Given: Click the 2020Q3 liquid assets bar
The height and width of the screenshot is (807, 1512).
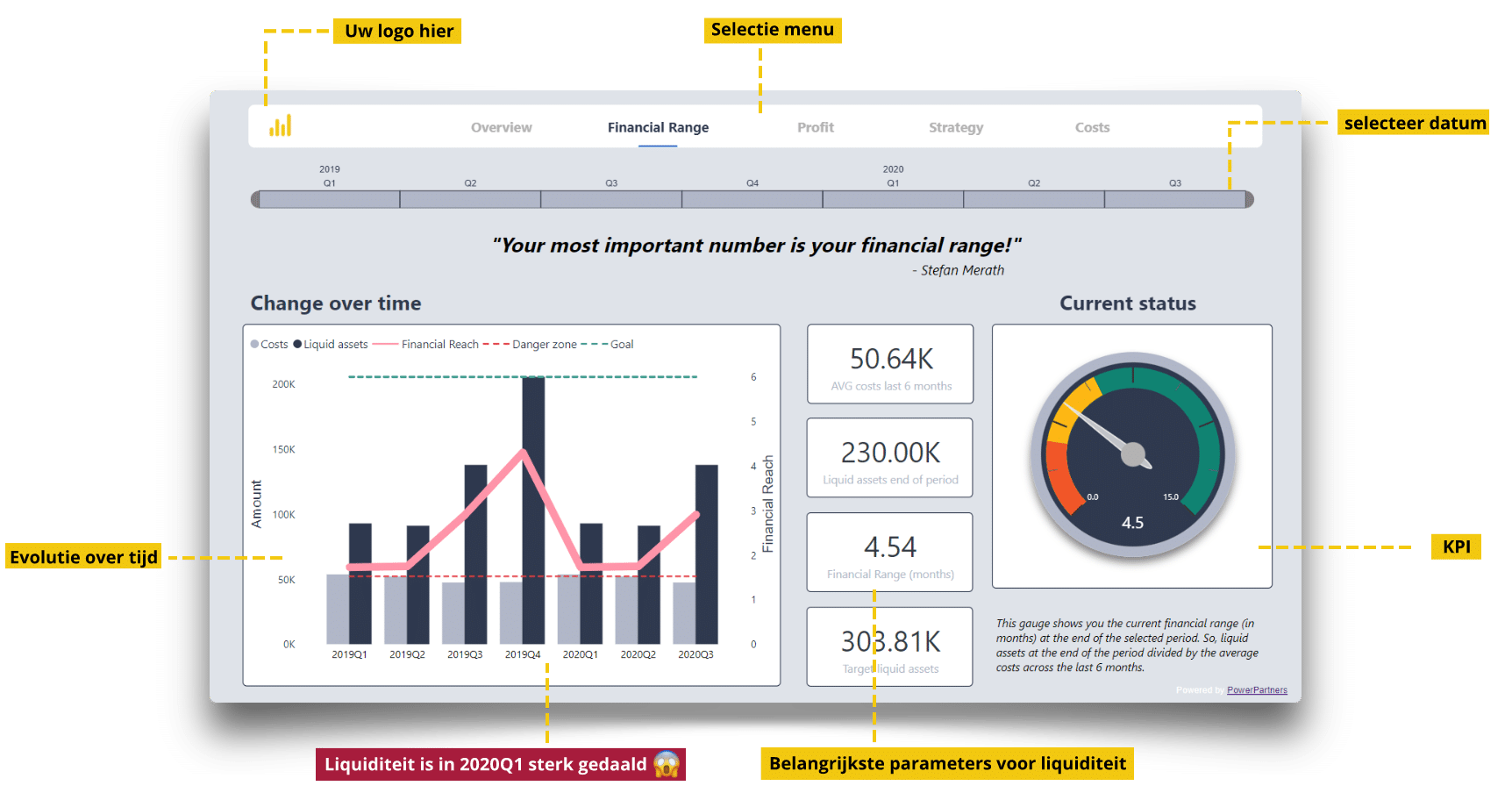Looking at the screenshot, I should (x=707, y=554).
